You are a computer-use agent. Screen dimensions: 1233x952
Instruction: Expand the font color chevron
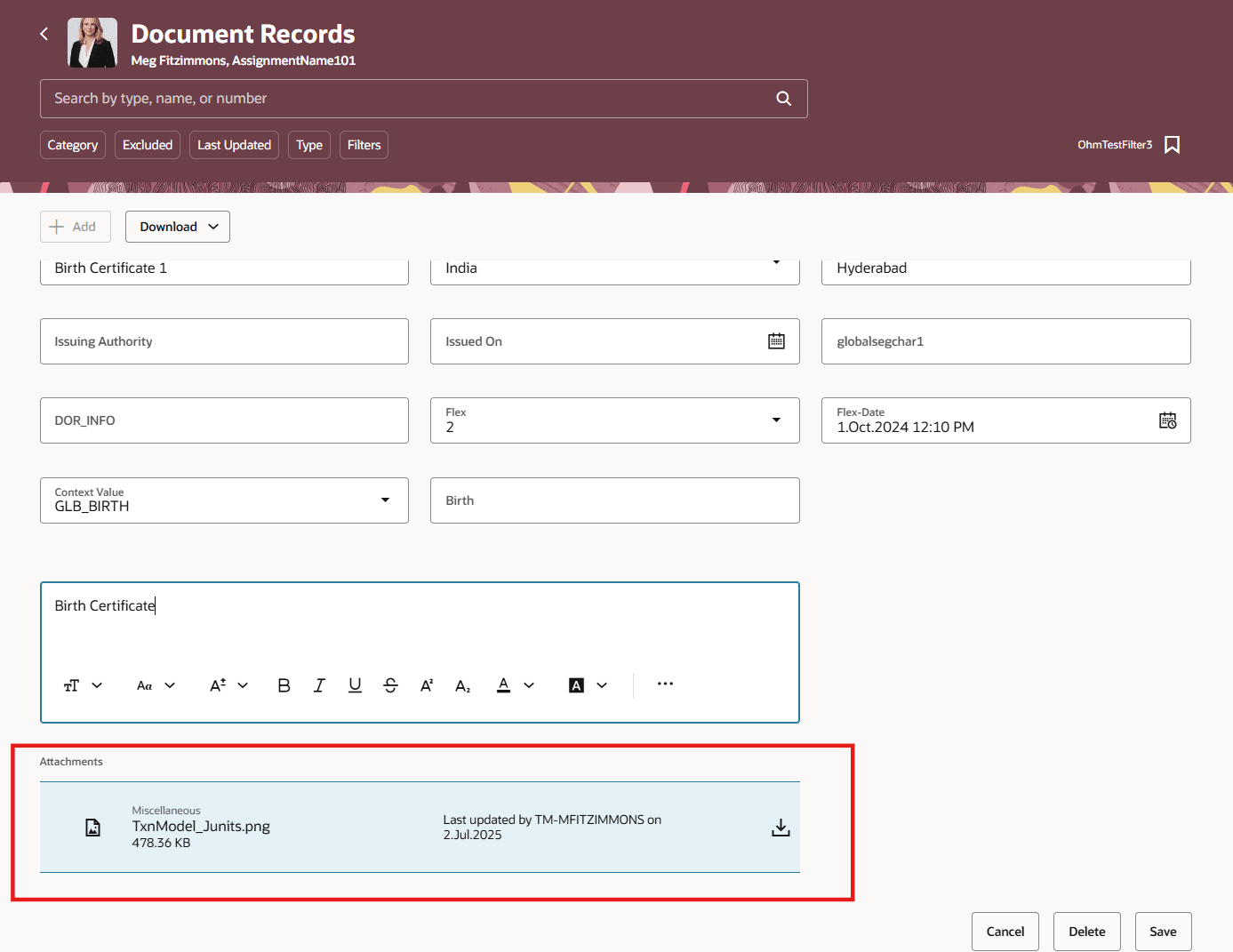(529, 685)
